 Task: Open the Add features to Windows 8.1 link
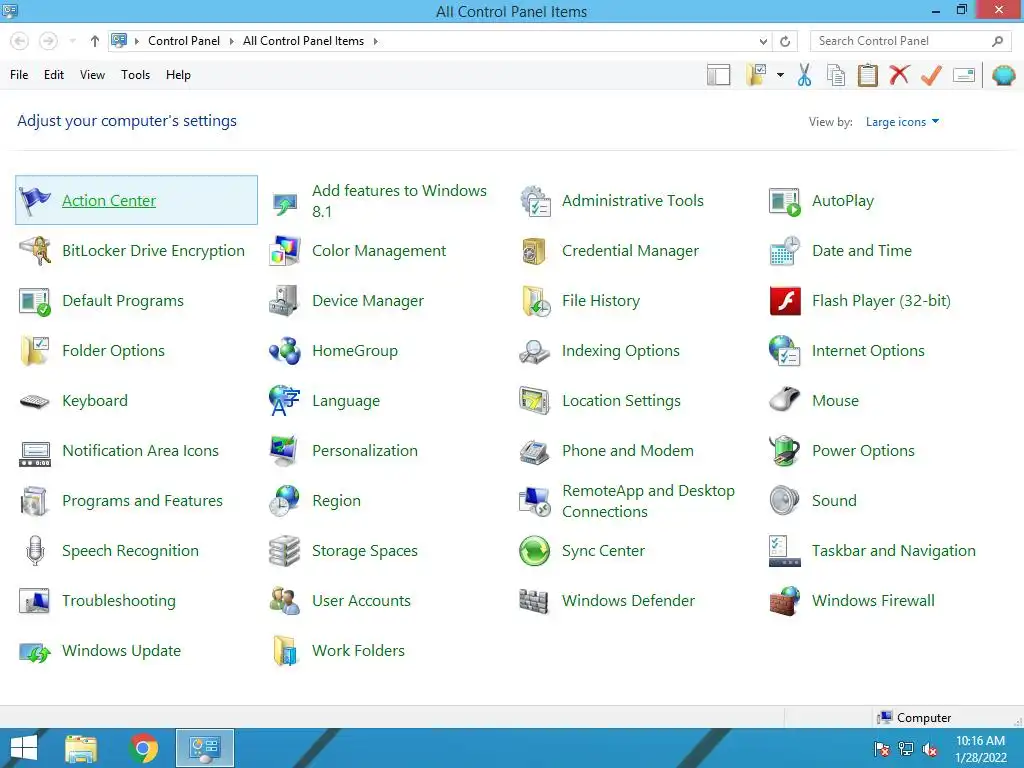point(399,200)
